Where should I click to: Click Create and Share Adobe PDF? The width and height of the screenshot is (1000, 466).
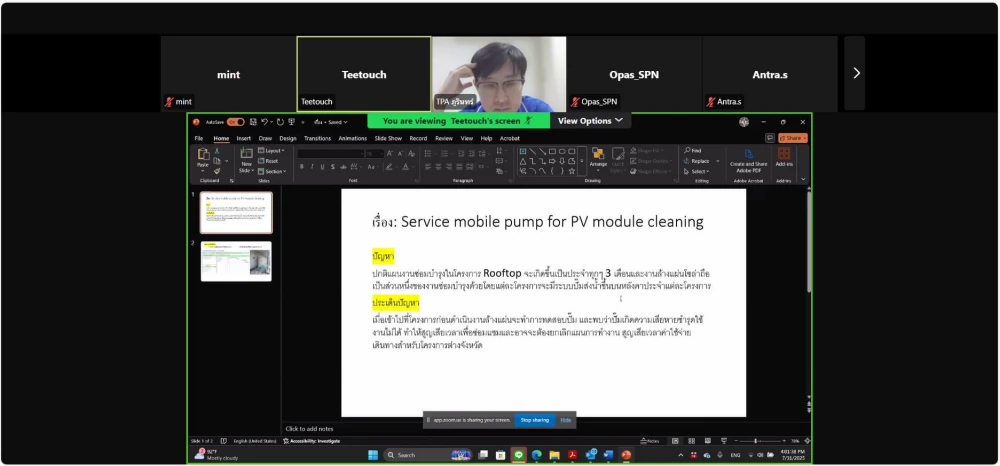pos(749,159)
